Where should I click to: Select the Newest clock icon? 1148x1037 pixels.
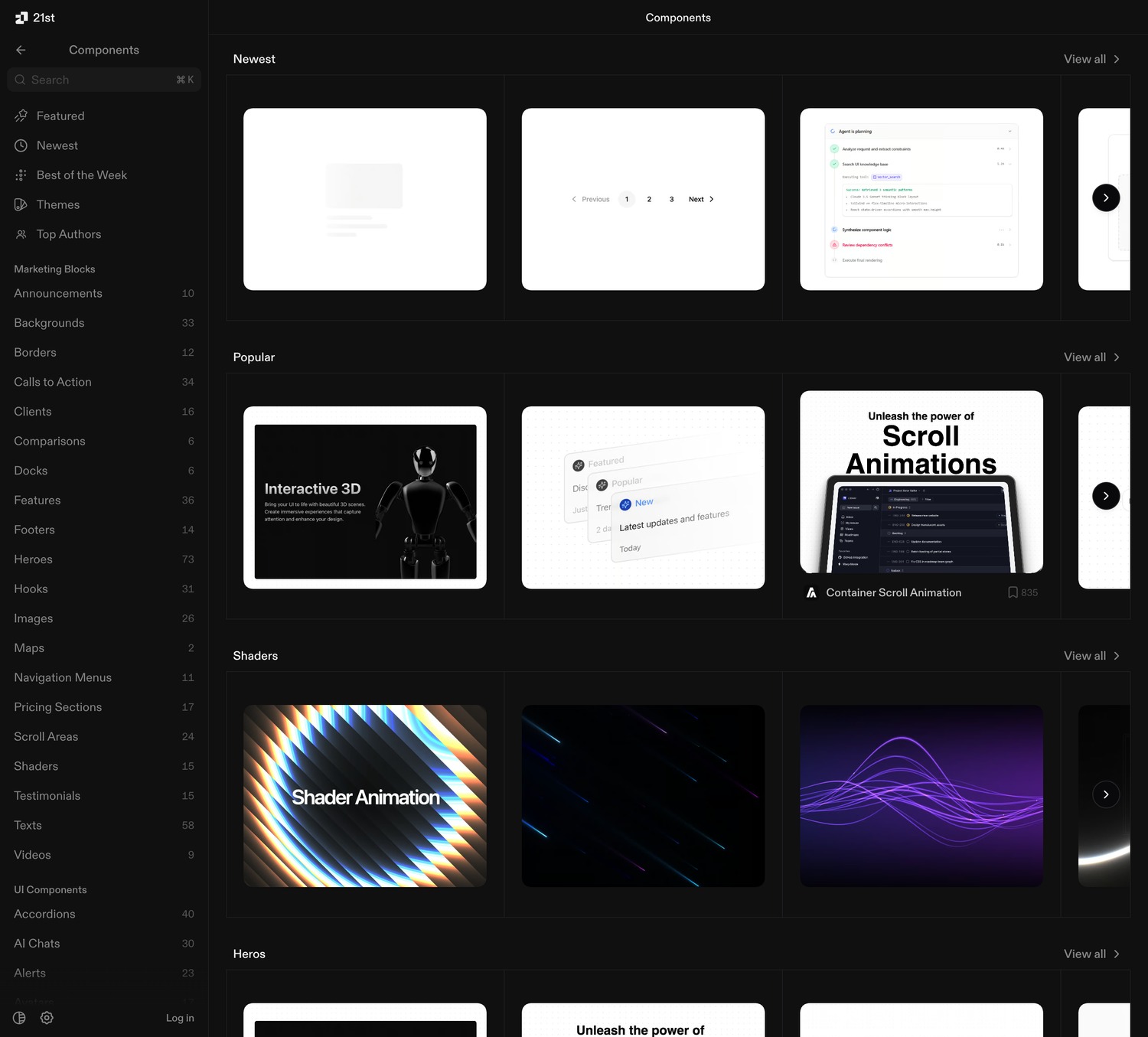tap(21, 145)
